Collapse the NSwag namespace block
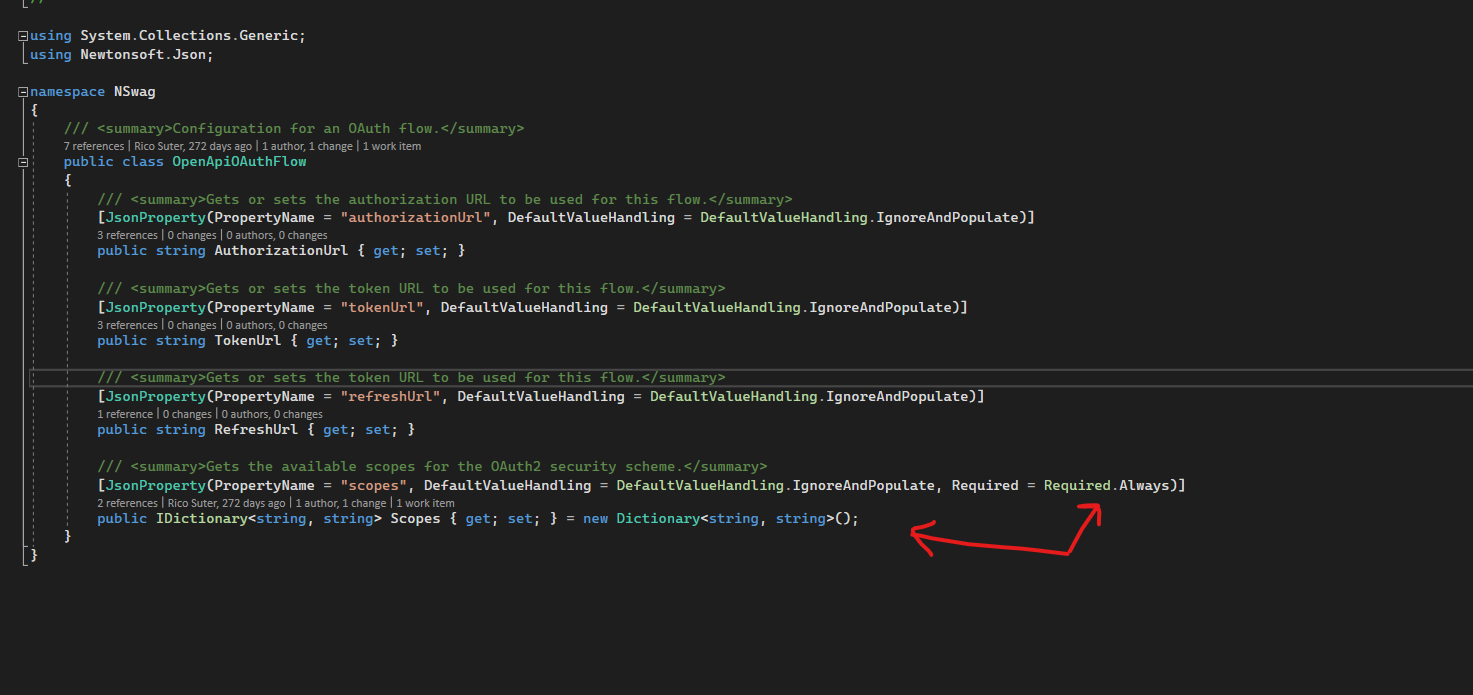Screen dimensions: 1473x695 click(21, 90)
